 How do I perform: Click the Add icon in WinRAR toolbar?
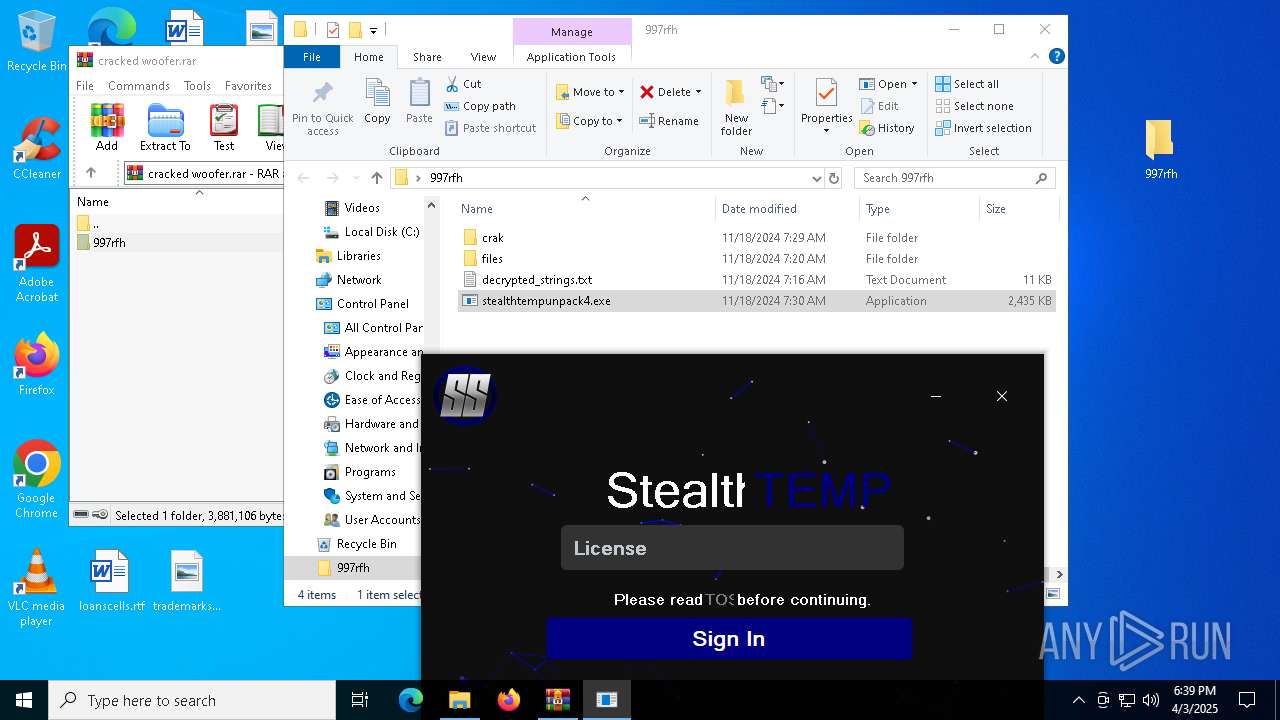coord(107,127)
